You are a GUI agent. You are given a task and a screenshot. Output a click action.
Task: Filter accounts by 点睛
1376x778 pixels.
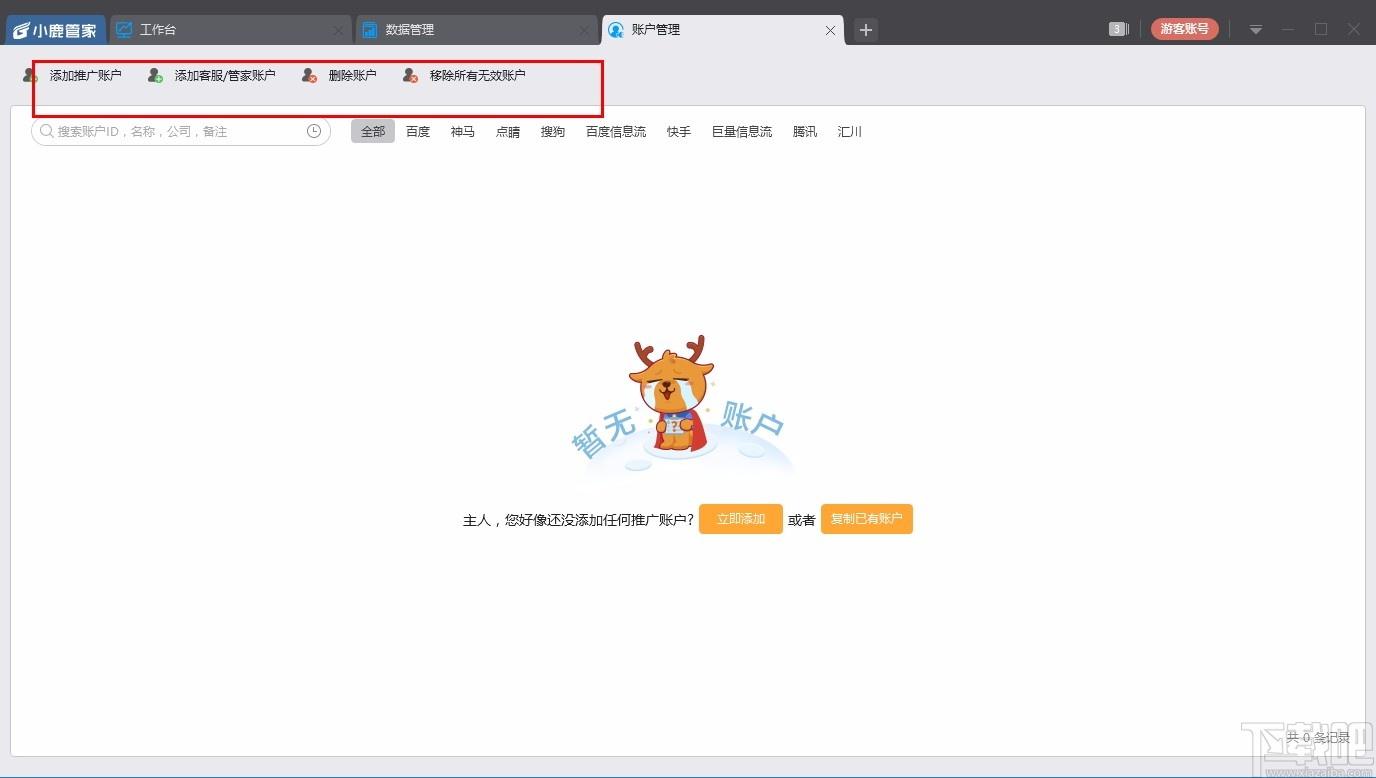pyautogui.click(x=508, y=131)
